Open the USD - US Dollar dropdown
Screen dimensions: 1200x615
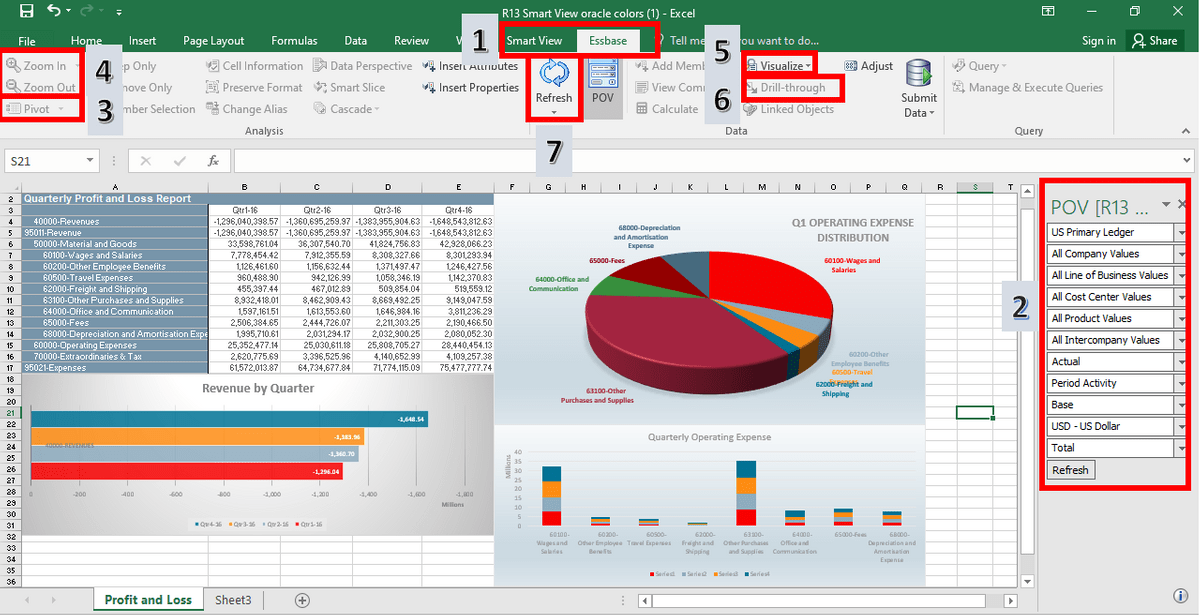(x=1182, y=426)
